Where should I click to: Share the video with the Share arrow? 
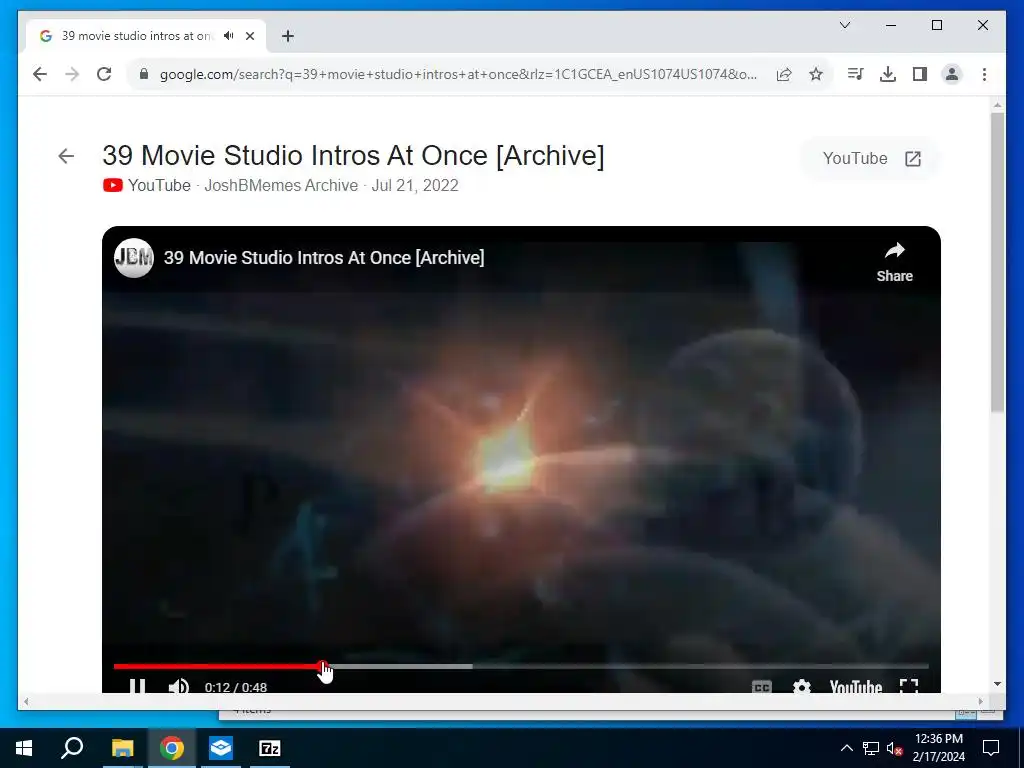(894, 262)
